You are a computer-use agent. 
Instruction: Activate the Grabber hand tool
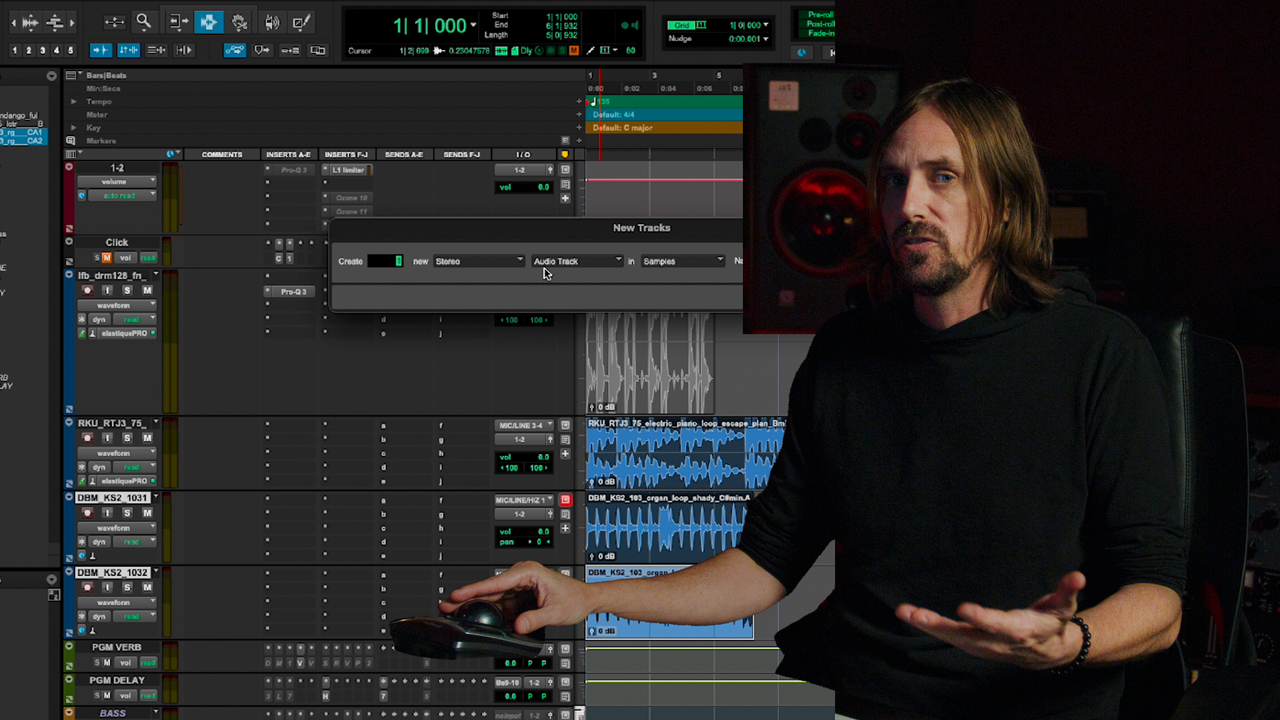coord(240,21)
